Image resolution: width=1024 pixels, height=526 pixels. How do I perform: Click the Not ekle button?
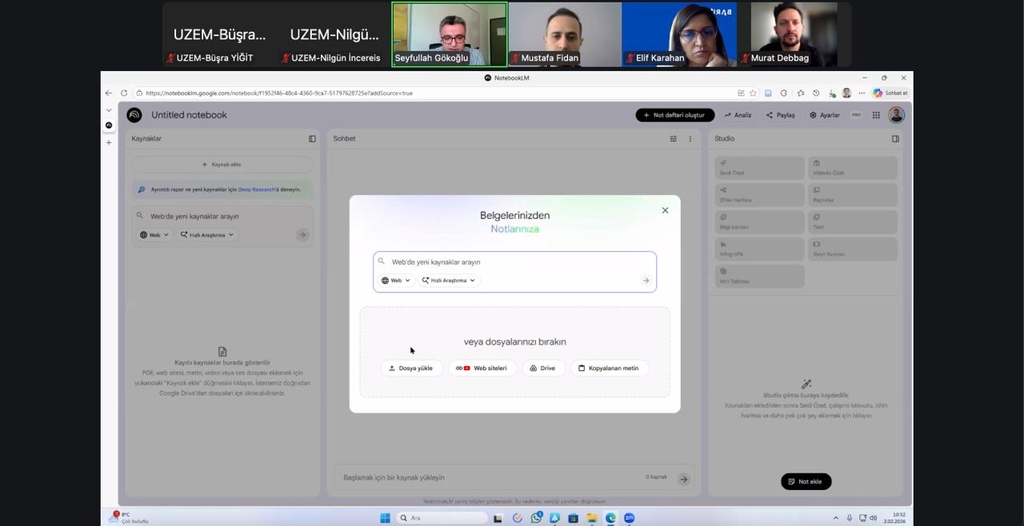click(x=805, y=482)
